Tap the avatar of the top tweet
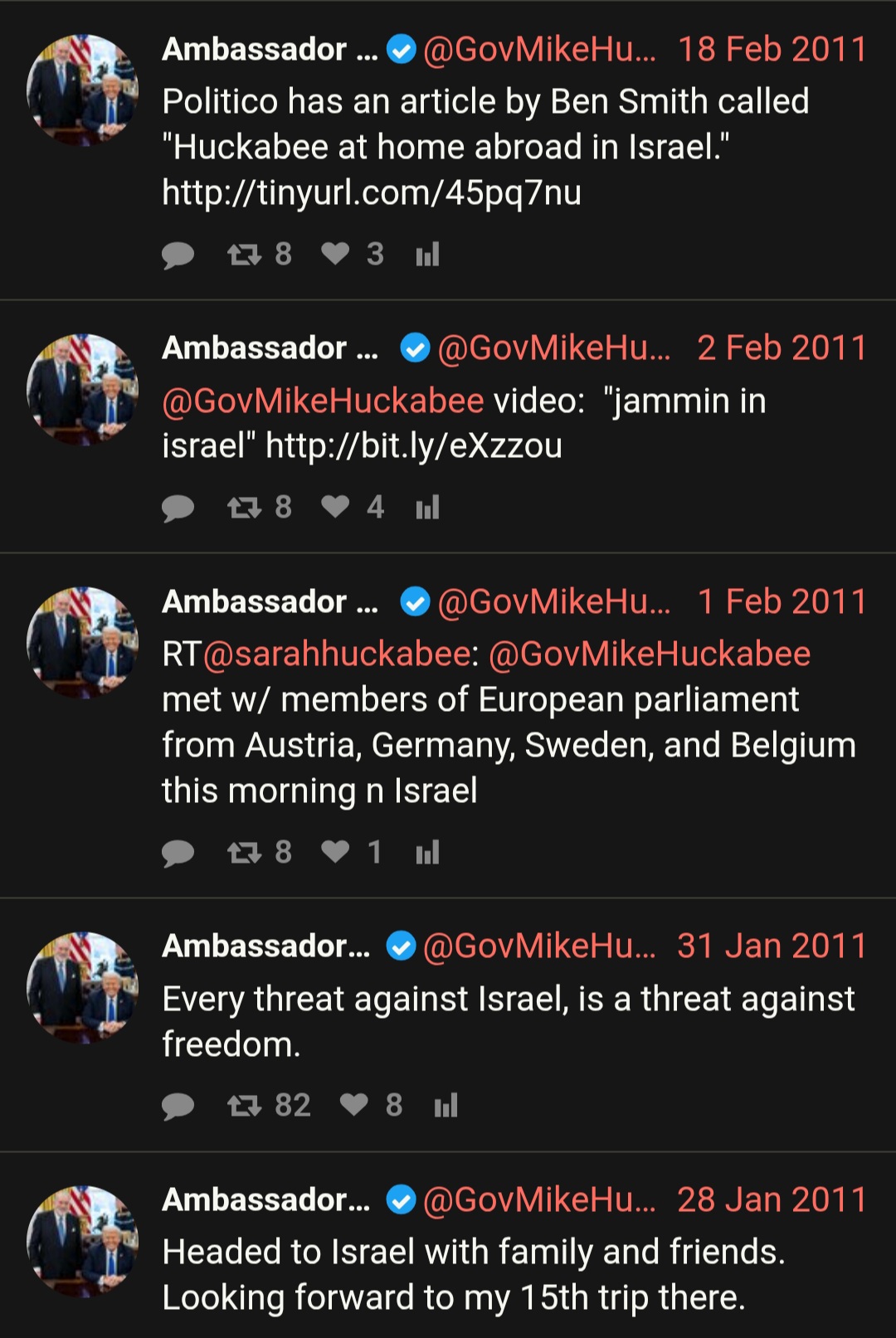Screen dimensions: 896x1338 82,90
